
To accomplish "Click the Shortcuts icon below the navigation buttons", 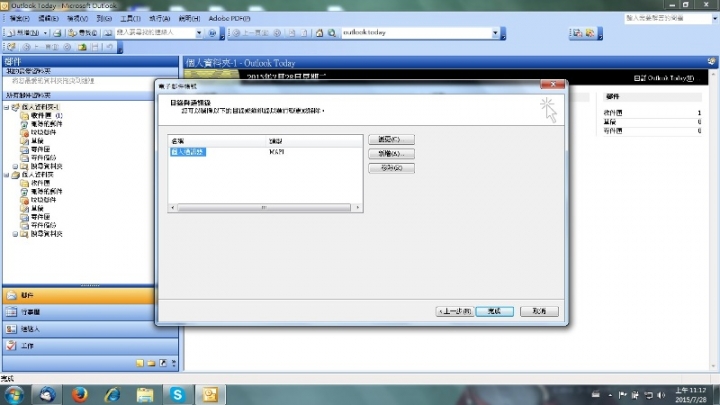I will (x=163, y=363).
